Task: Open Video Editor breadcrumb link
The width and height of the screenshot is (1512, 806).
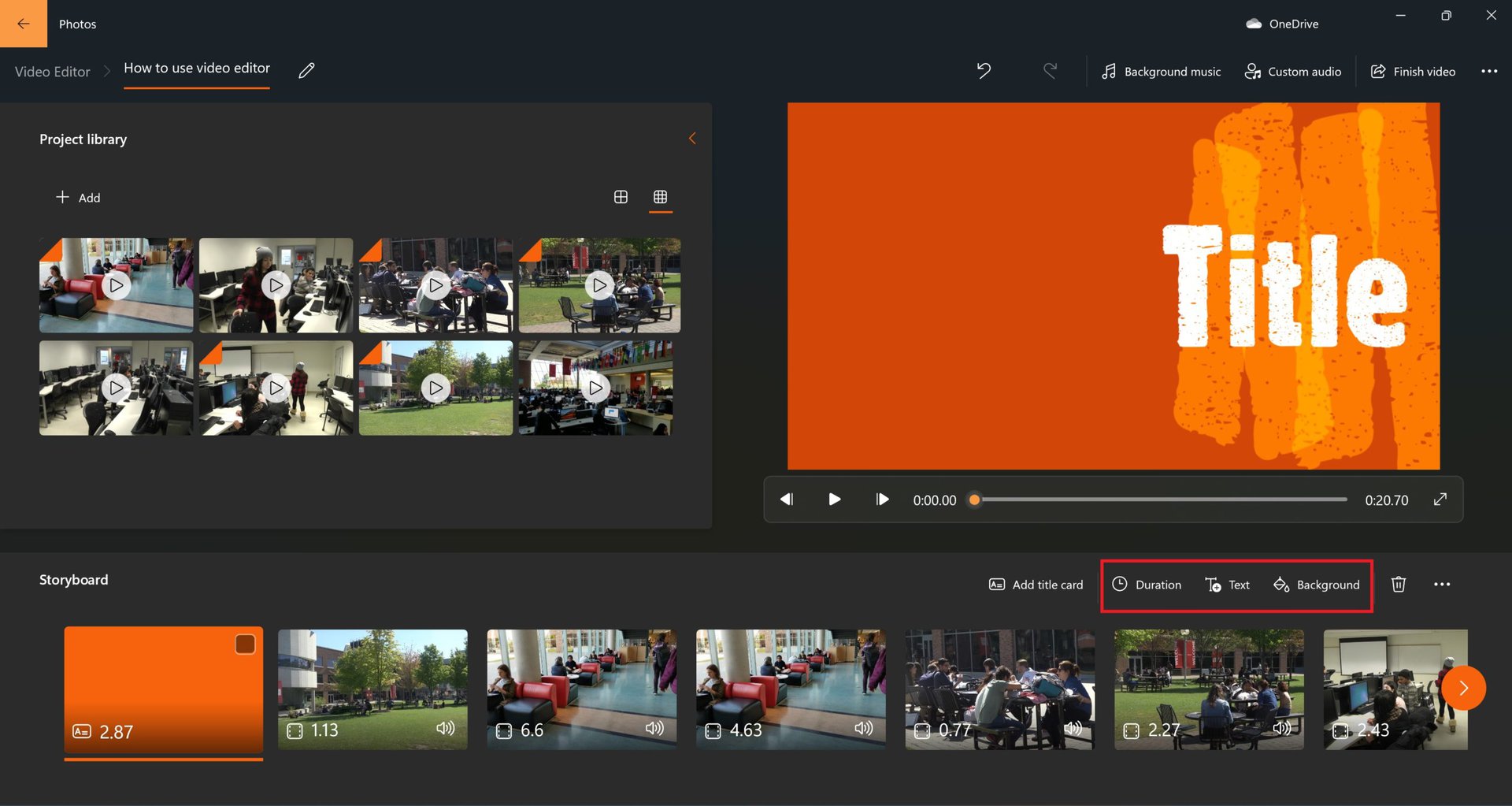Action: tap(53, 72)
